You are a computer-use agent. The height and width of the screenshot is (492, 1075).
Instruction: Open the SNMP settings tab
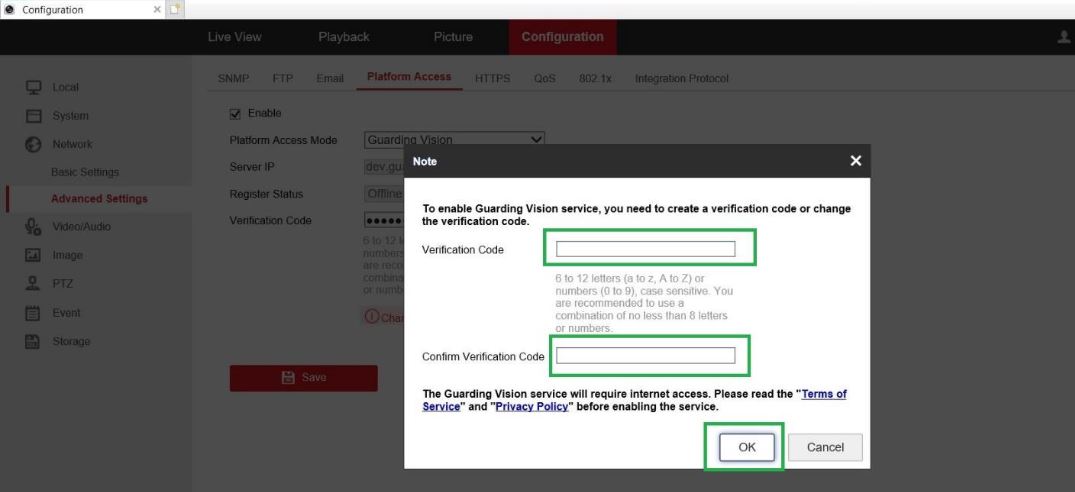click(x=233, y=79)
